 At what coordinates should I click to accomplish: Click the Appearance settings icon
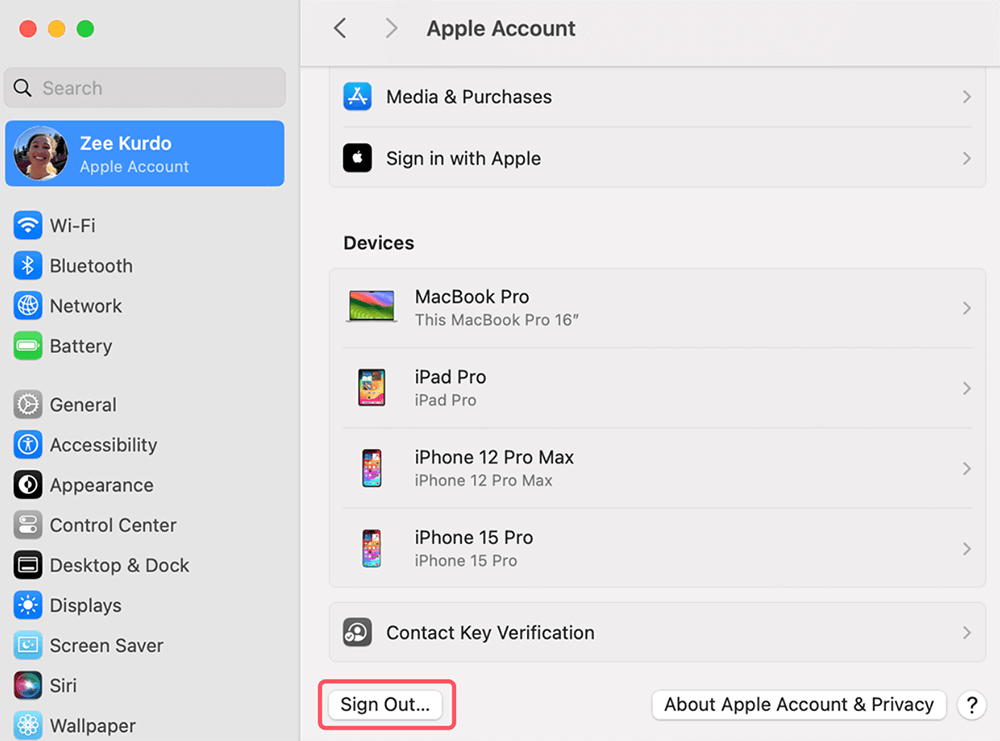click(x=27, y=484)
